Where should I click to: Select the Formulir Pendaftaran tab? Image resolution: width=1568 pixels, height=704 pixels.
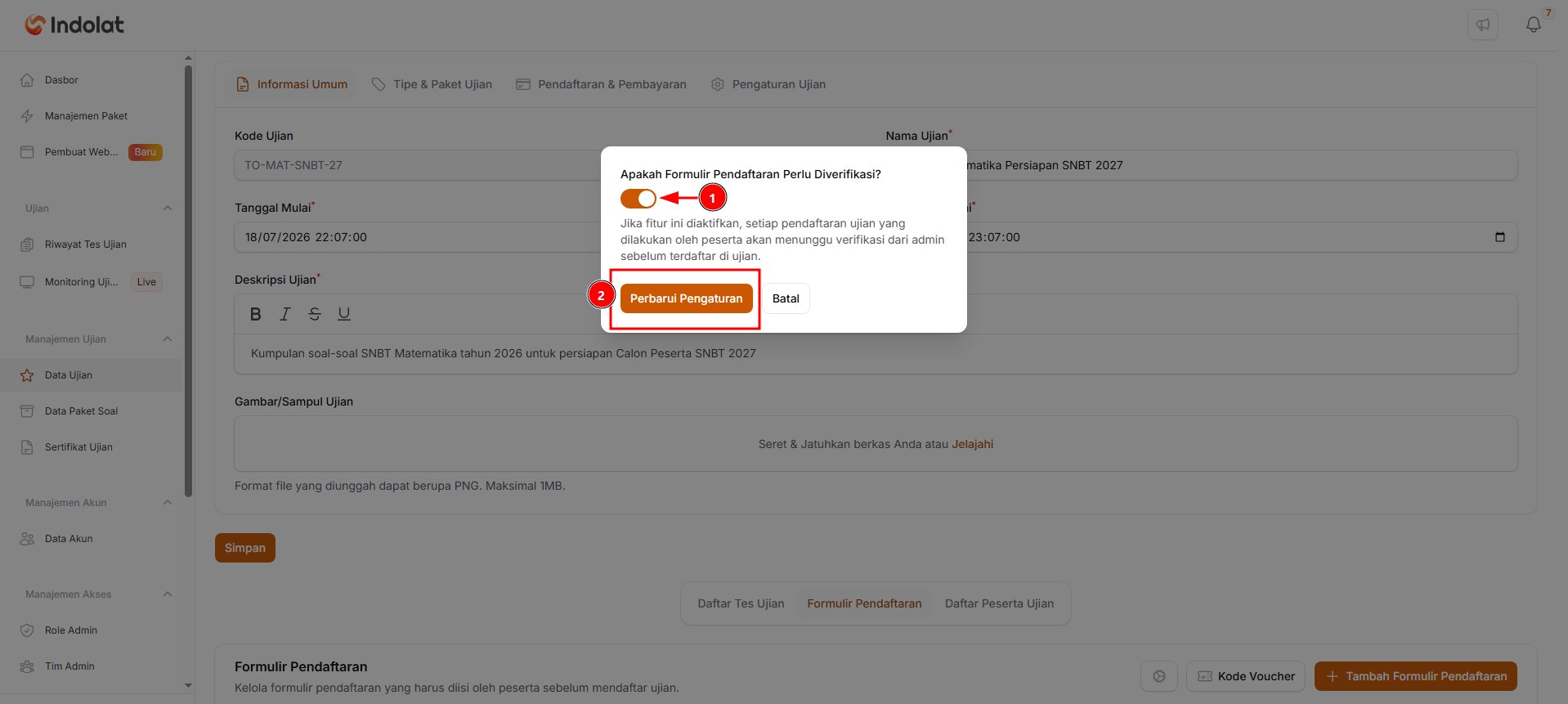tap(864, 603)
